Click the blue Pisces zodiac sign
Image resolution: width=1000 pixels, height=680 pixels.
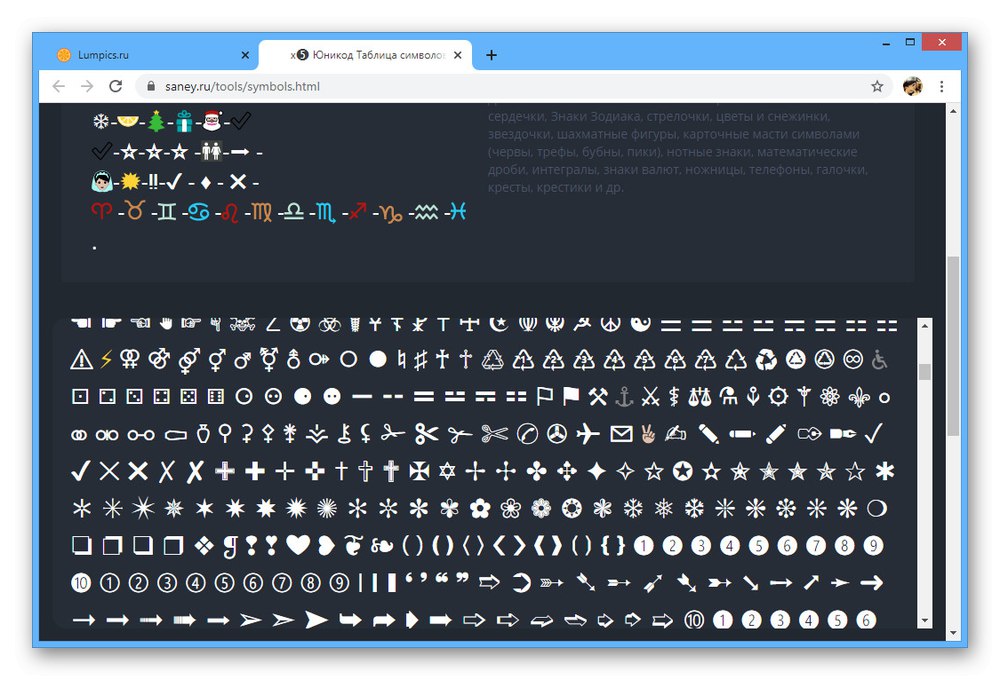(458, 211)
